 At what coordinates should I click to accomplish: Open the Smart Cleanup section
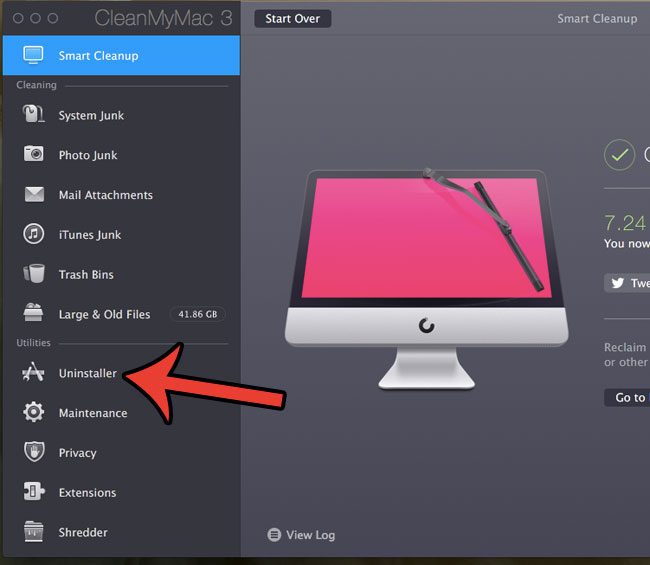pos(121,55)
